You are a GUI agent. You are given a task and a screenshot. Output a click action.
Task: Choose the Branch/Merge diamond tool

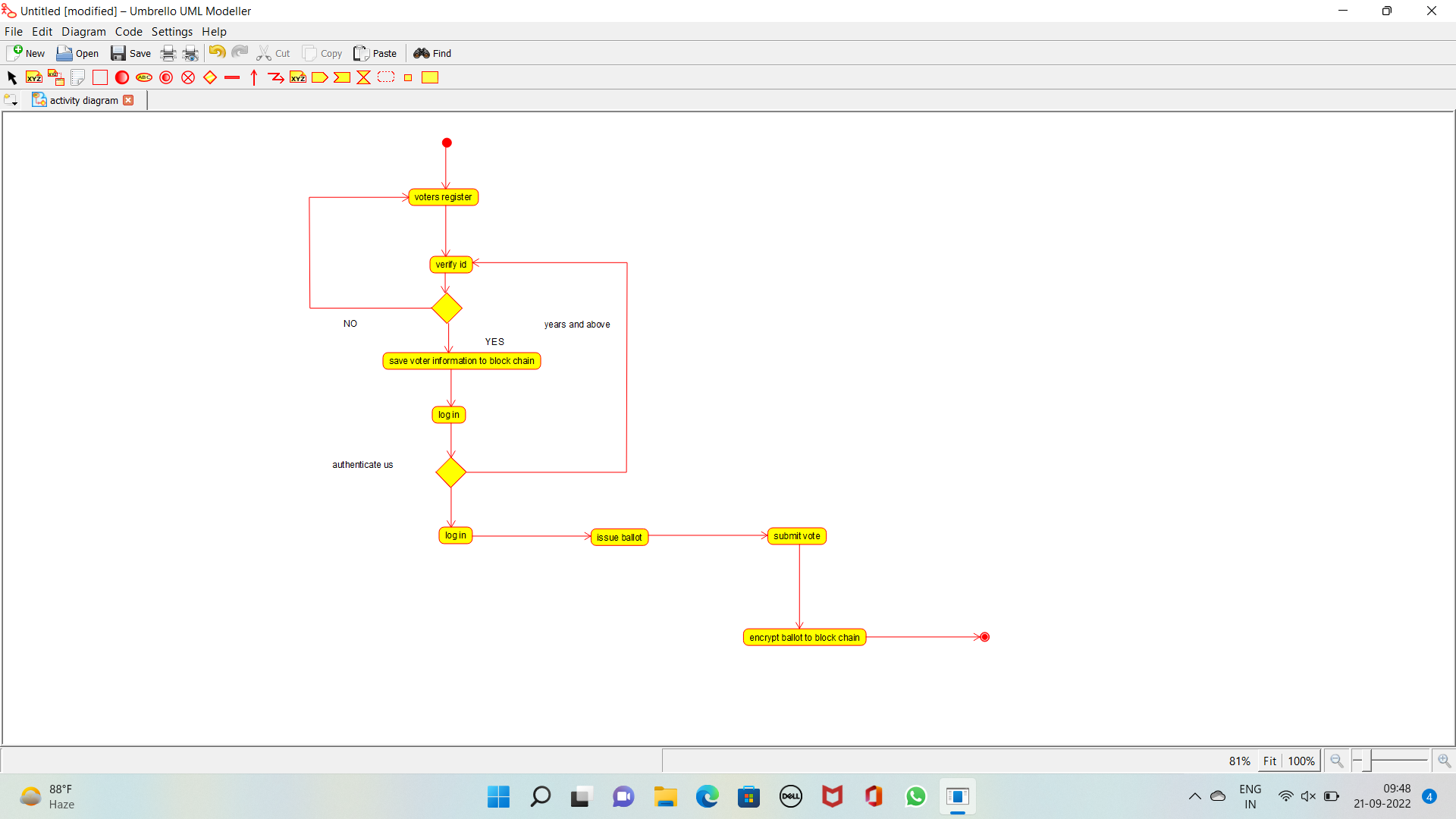click(210, 77)
